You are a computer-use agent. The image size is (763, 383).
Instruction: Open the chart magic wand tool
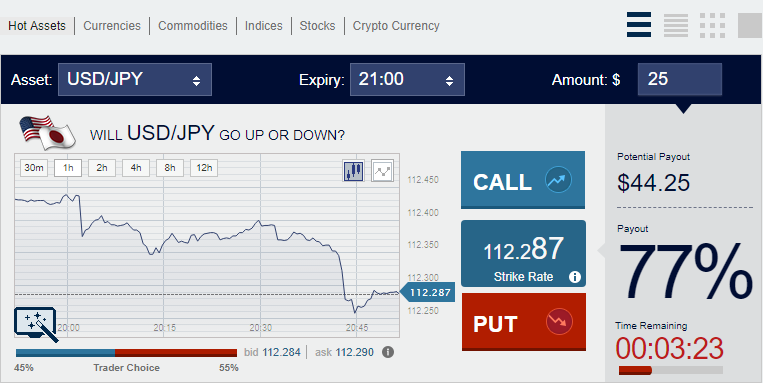click(36, 325)
